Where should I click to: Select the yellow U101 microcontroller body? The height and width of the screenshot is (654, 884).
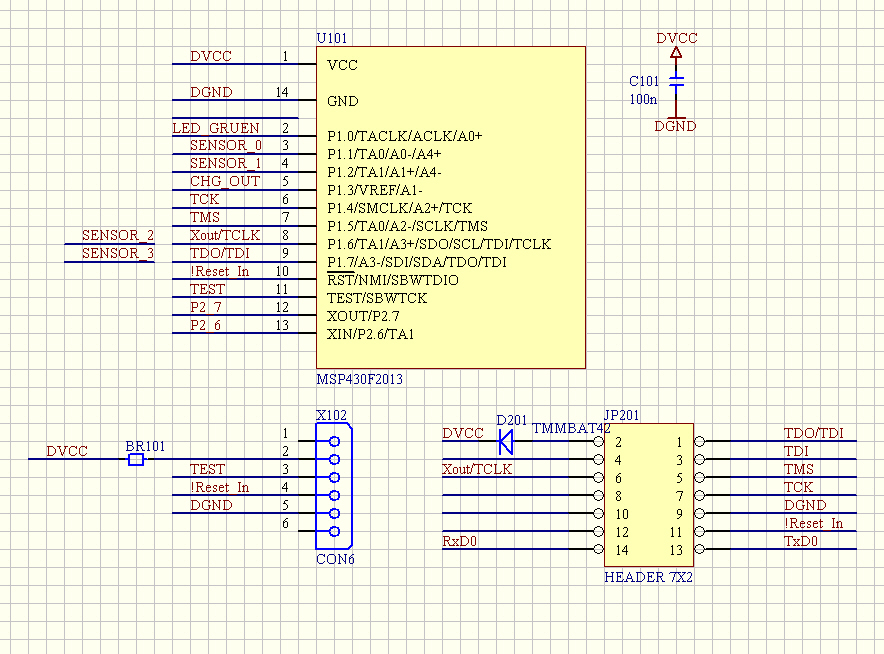click(451, 207)
